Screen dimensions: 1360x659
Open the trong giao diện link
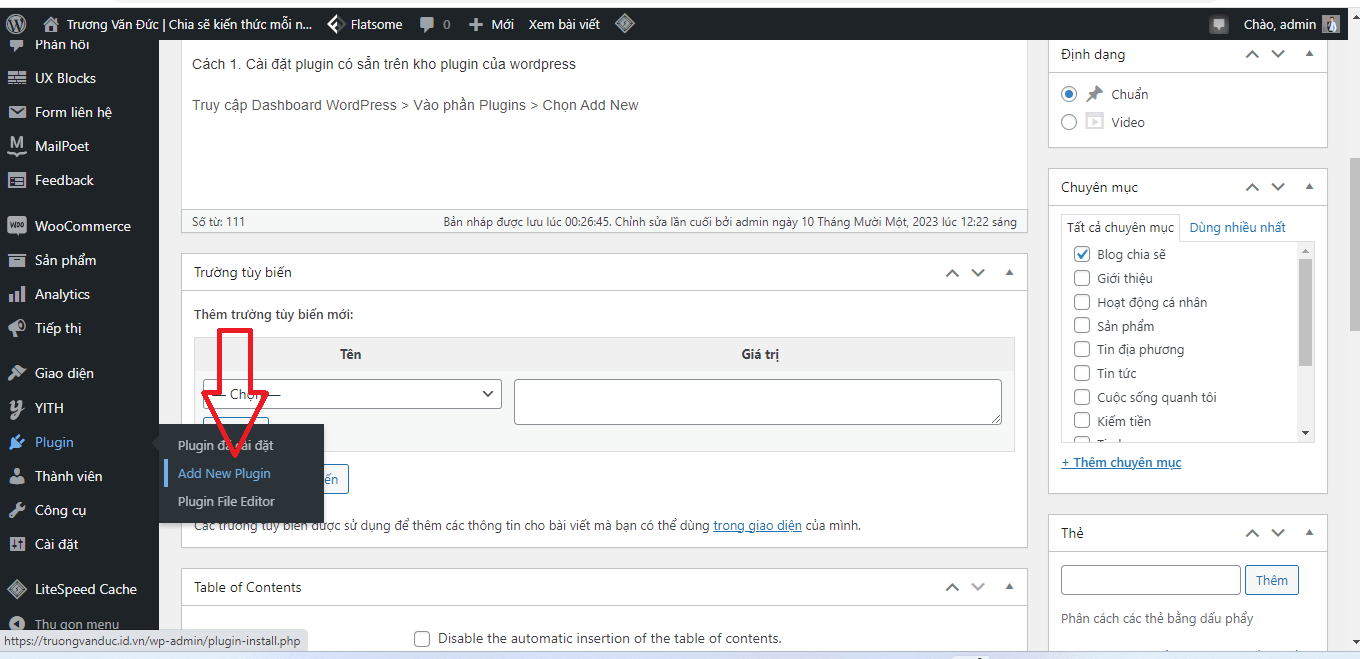757,525
